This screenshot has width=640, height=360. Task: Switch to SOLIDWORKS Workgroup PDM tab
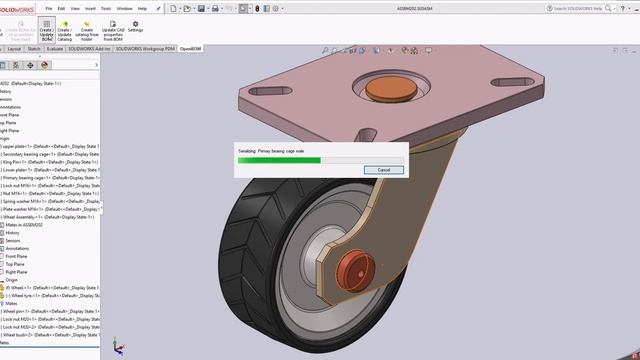[x=145, y=49]
